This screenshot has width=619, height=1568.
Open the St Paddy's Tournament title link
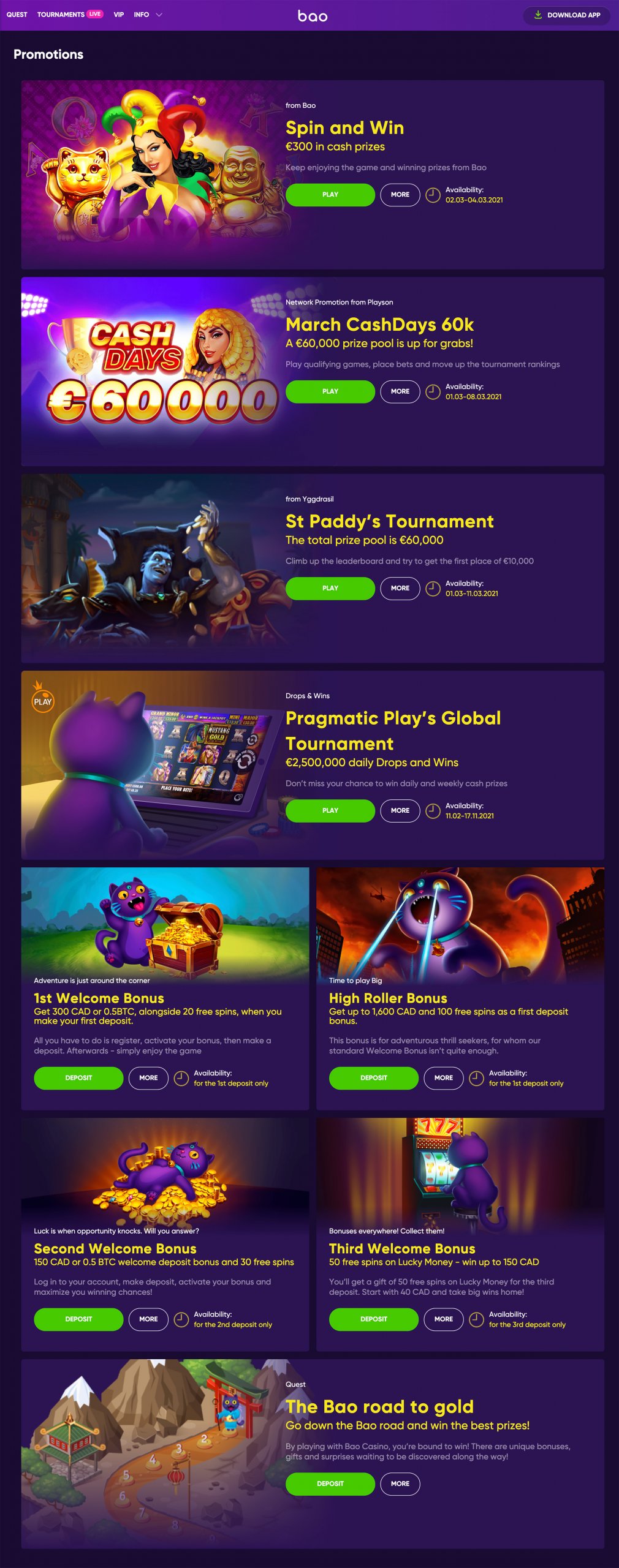click(390, 521)
